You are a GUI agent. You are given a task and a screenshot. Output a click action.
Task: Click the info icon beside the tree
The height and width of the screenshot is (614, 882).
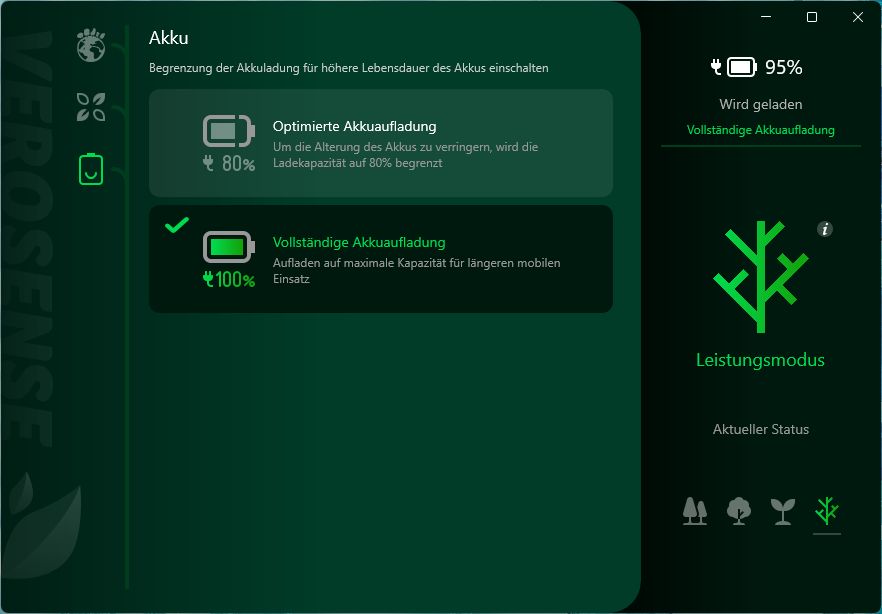point(825,229)
